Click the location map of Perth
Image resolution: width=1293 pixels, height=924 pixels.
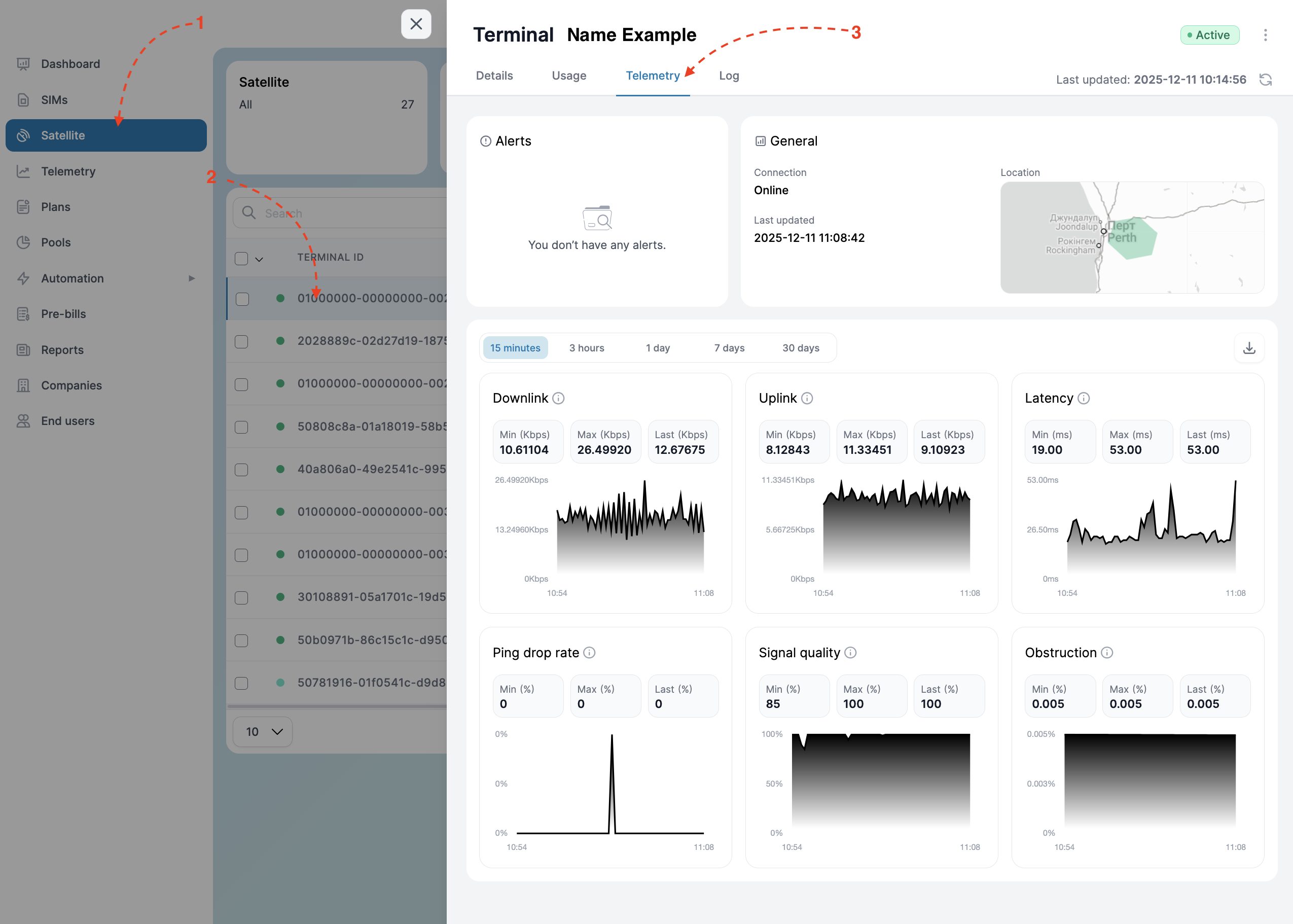[x=1132, y=238]
